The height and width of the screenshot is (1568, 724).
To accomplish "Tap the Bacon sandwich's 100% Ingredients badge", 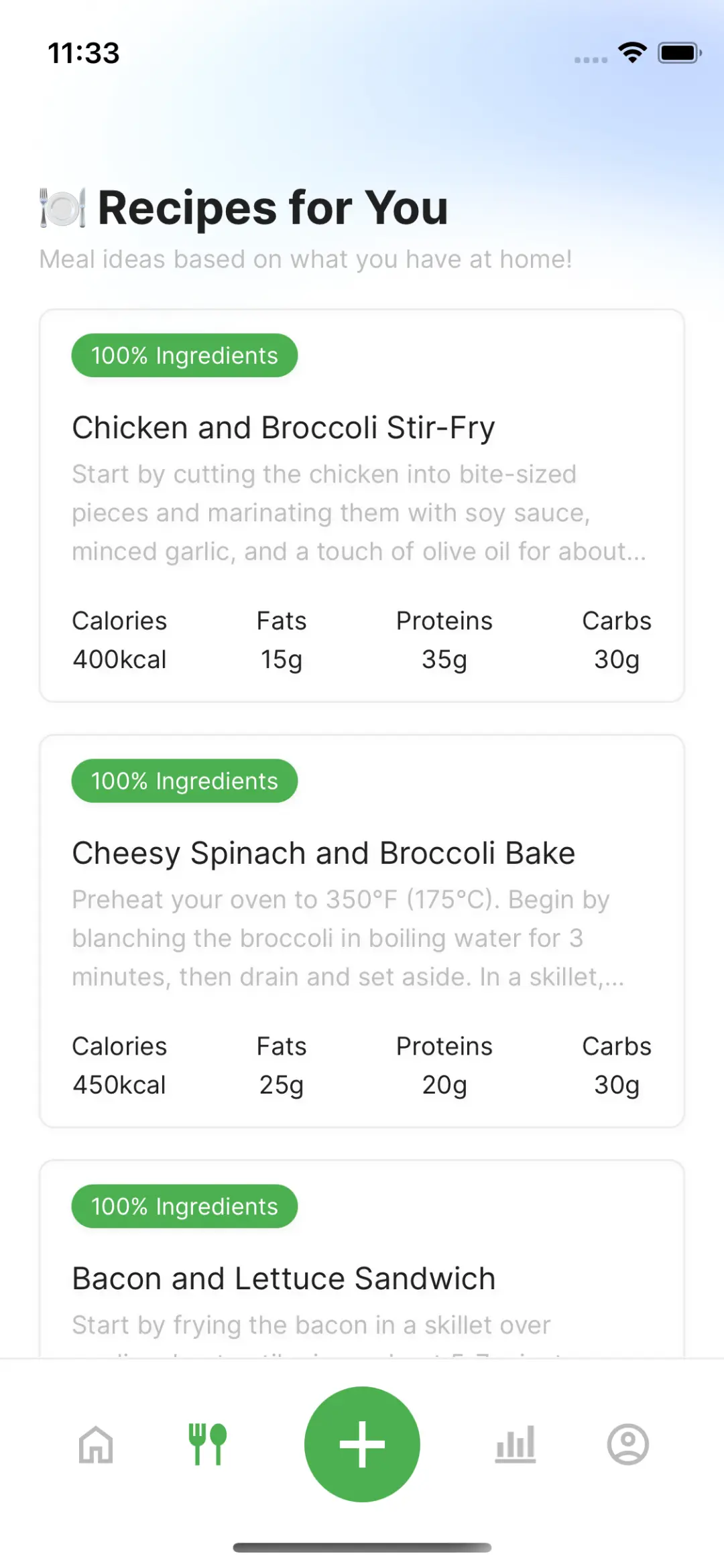I will (x=184, y=1206).
